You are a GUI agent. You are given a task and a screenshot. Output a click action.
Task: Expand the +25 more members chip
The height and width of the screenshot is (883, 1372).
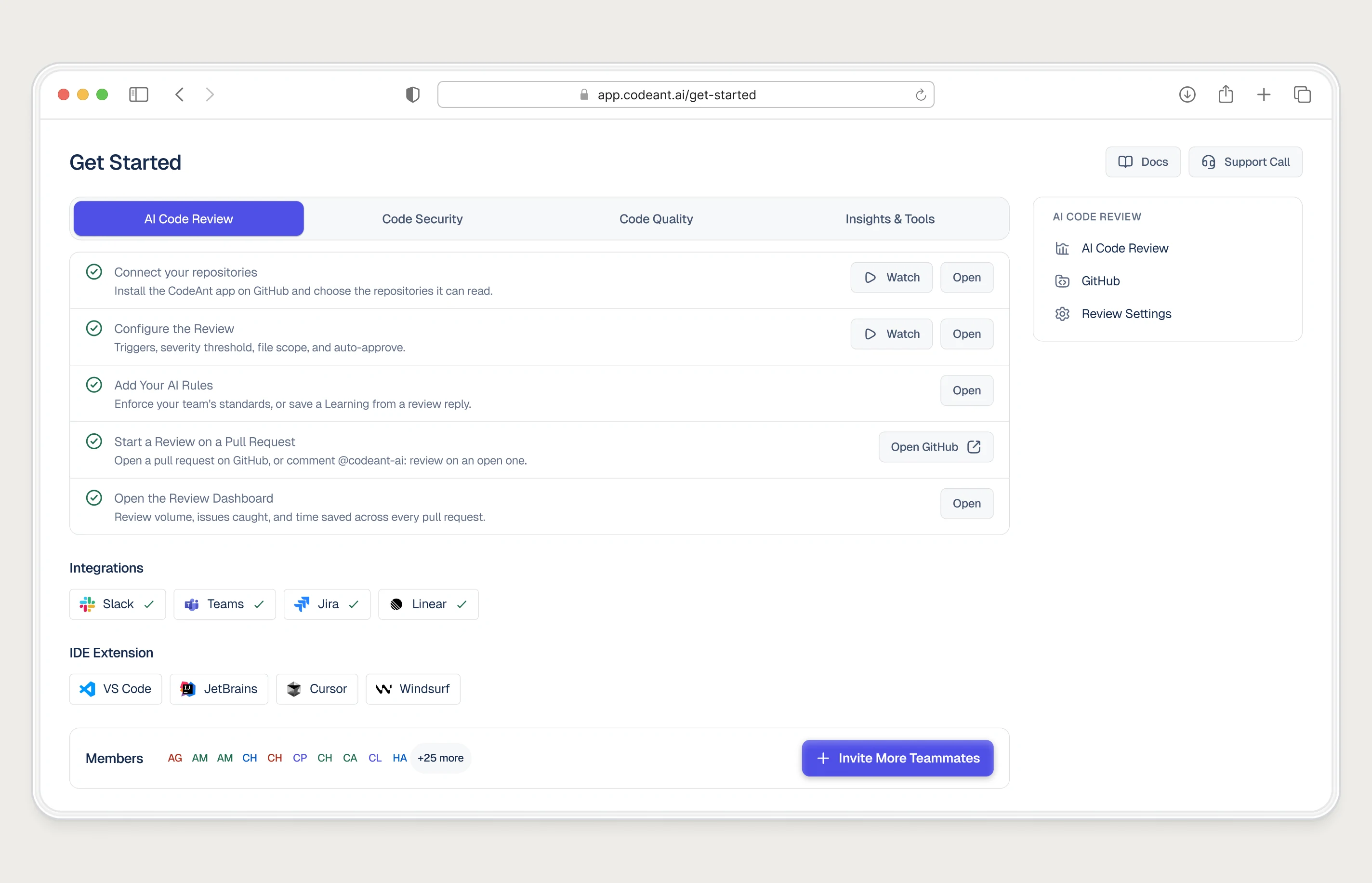440,758
